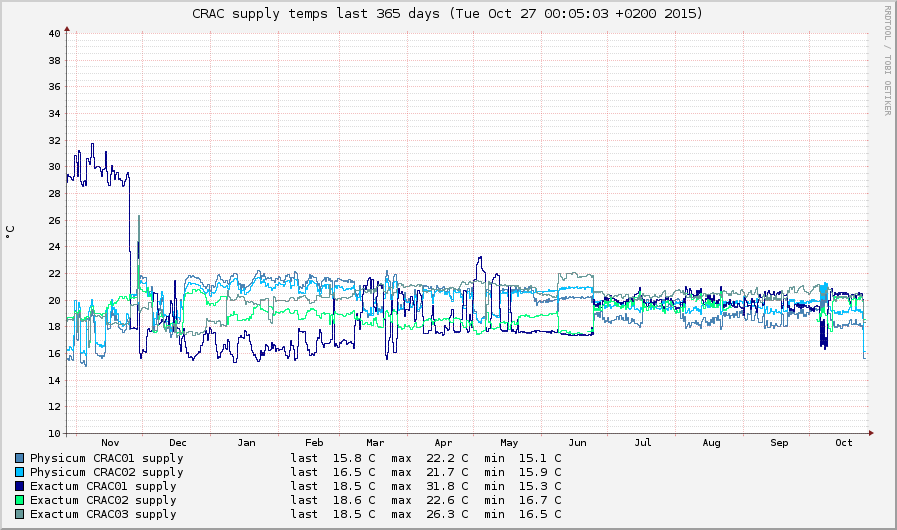
Task: Click the Physicum CRAC02 supply color swatch
Action: (20, 472)
